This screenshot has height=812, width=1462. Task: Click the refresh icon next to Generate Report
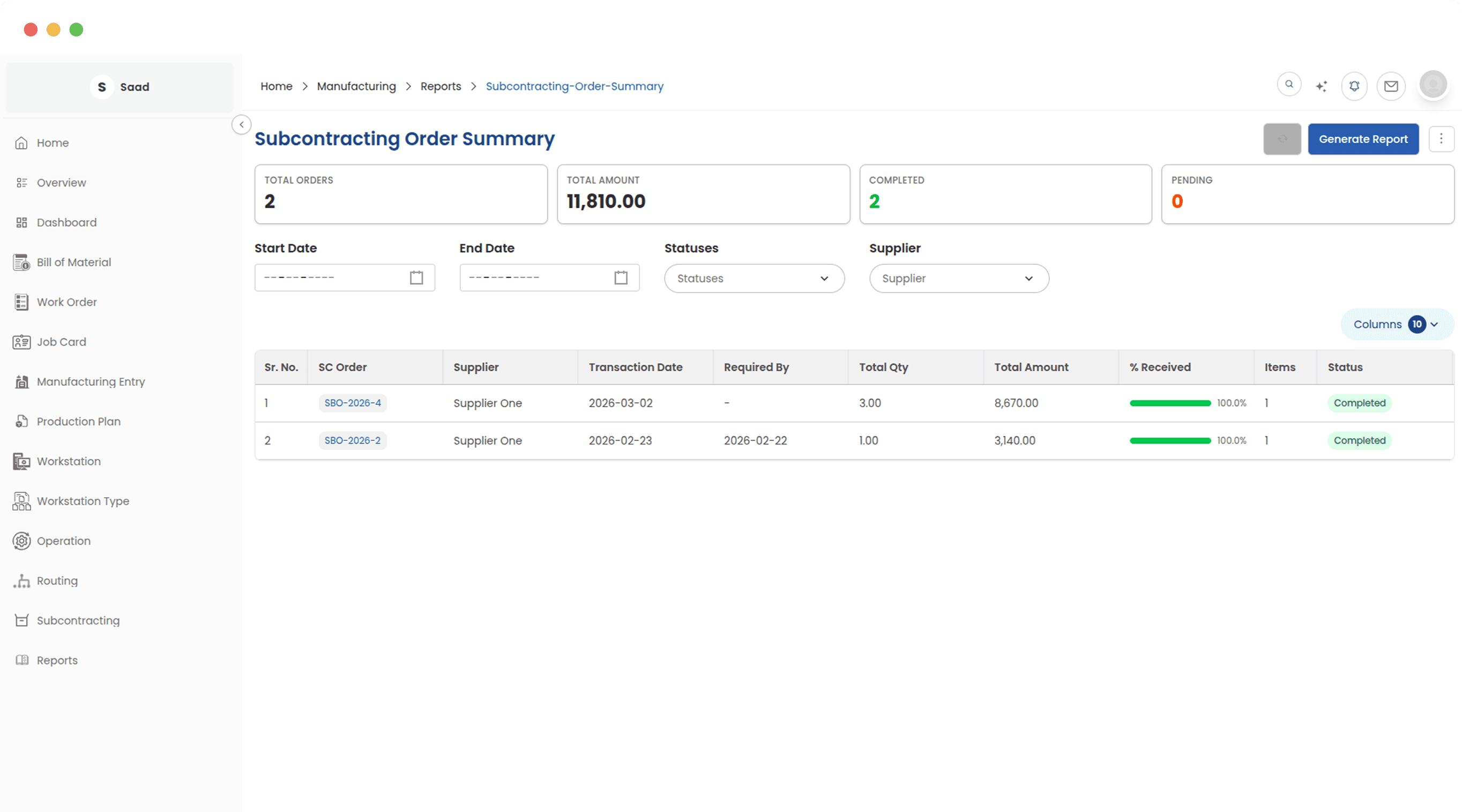(x=1282, y=139)
